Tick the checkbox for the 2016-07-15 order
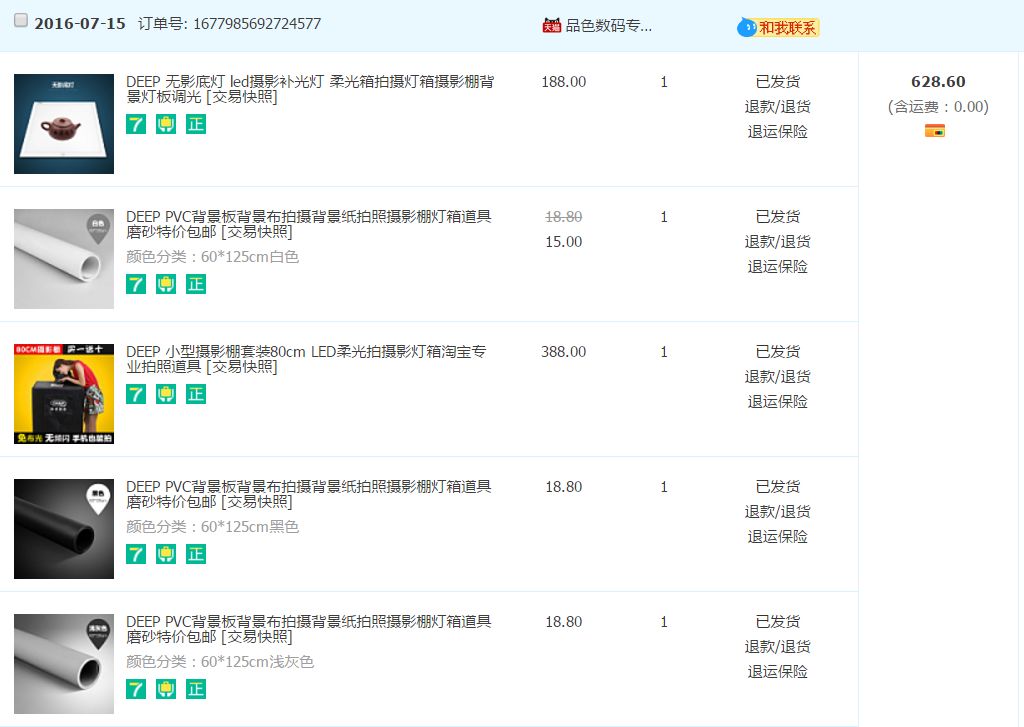Screen dimensions: 1024x727 click(x=21, y=21)
